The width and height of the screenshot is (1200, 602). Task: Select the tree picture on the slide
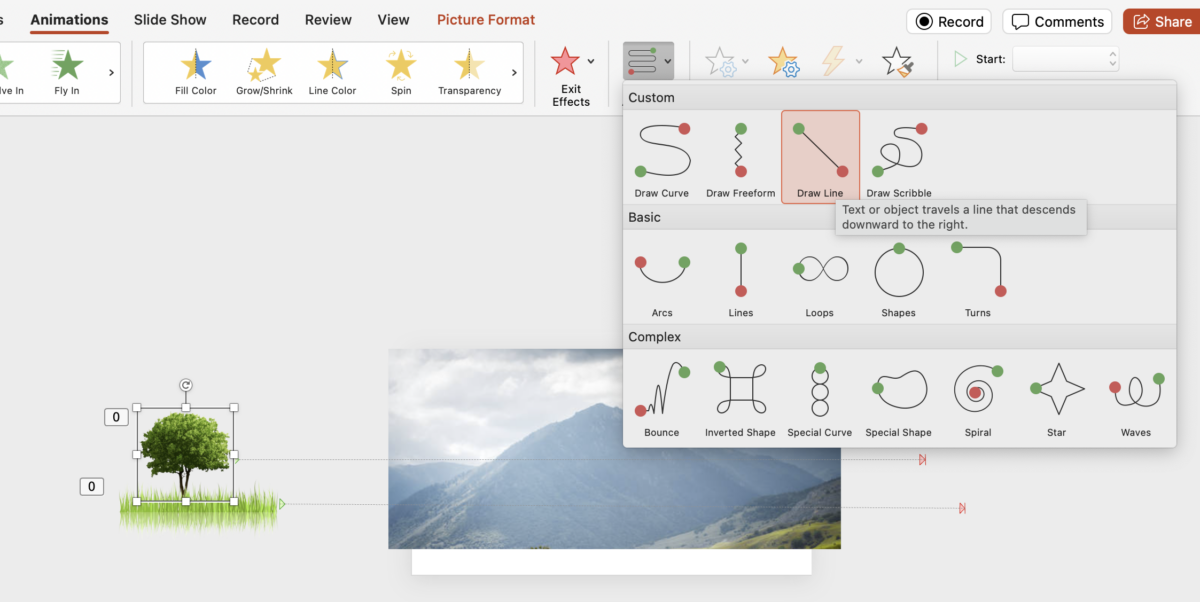[x=185, y=455]
